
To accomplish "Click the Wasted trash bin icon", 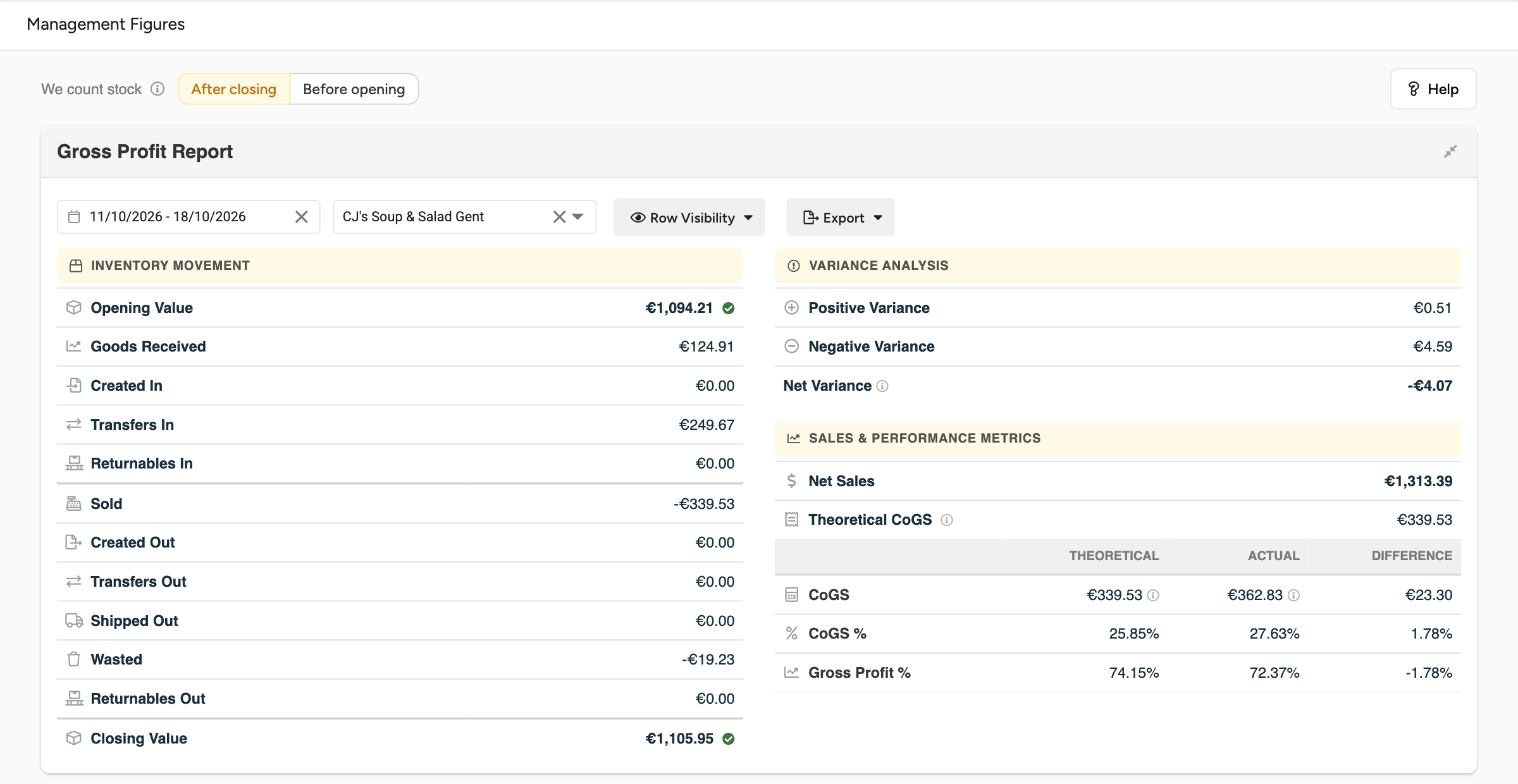I will 73,660.
